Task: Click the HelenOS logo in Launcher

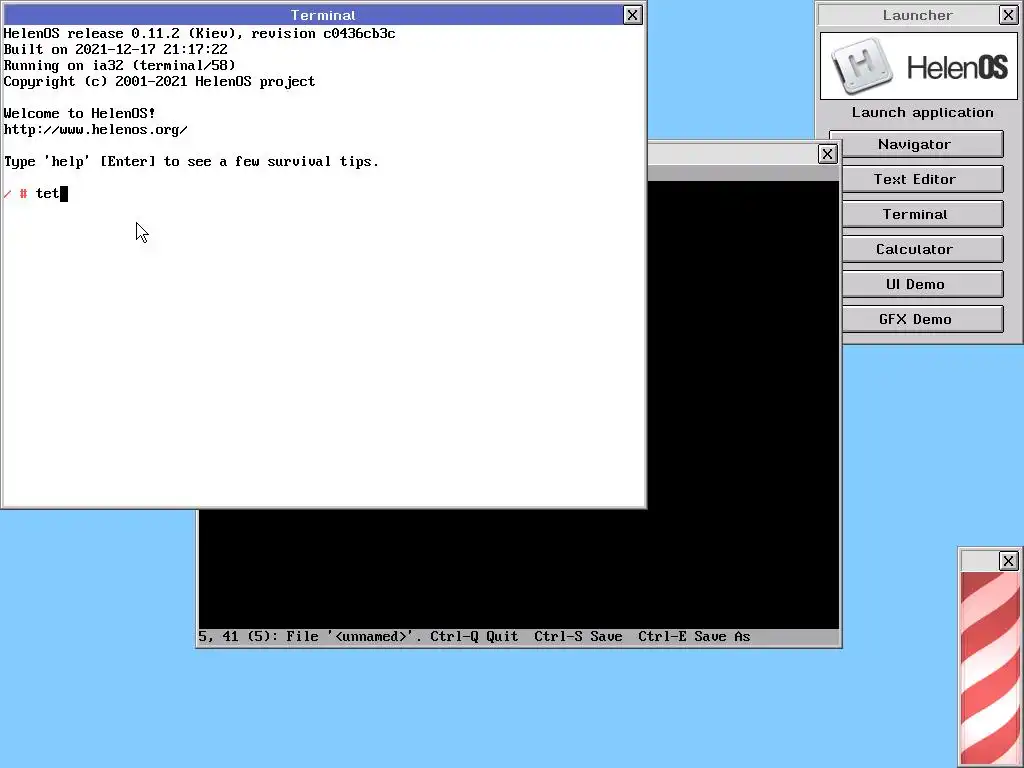Action: pyautogui.click(x=918, y=66)
